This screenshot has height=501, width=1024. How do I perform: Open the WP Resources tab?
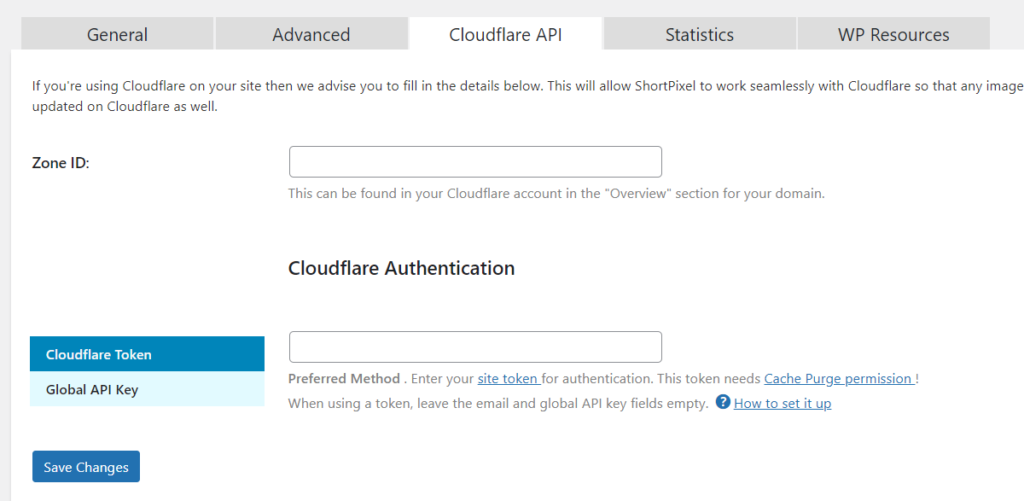pyautogui.click(x=893, y=34)
